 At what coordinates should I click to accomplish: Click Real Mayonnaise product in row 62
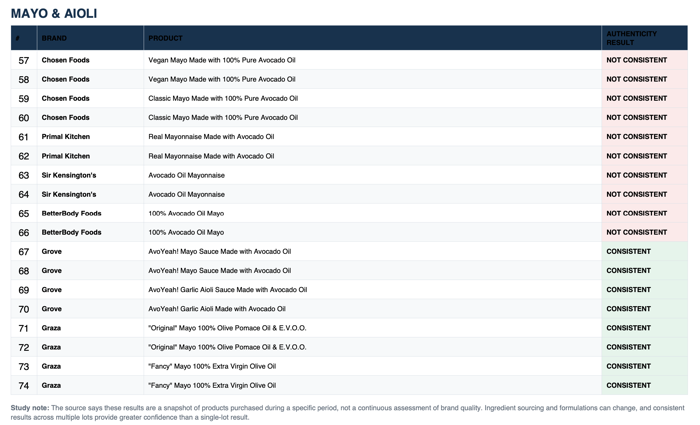coord(211,156)
